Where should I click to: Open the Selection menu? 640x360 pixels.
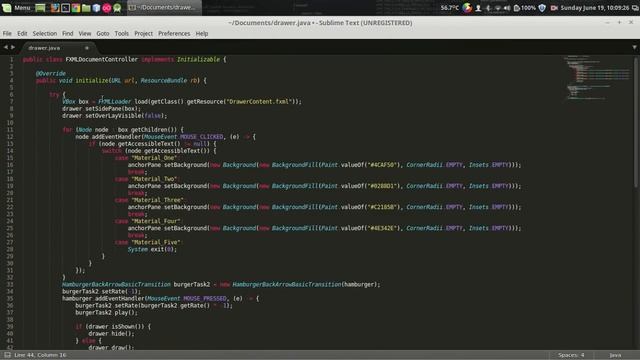(x=44, y=33)
